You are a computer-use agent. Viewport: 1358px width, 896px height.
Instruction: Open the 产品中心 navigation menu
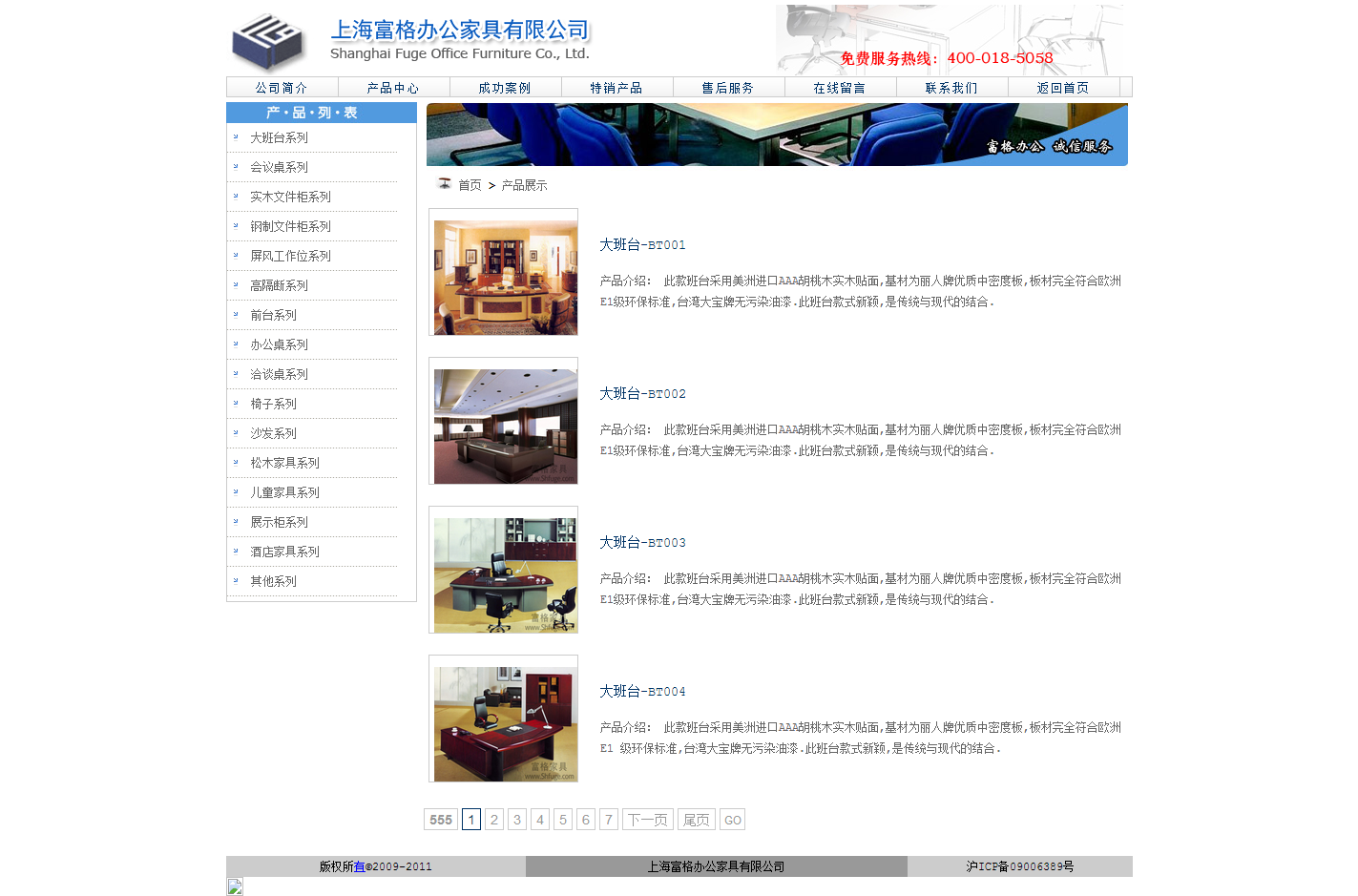tap(392, 88)
